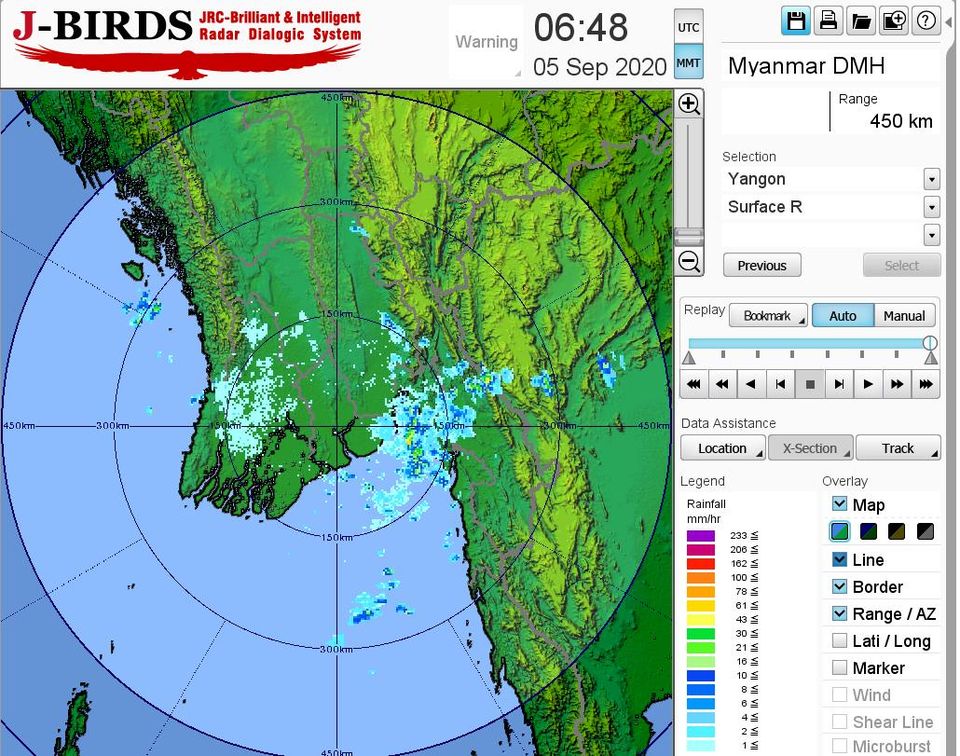Click the Warning indicator panel
Viewport: 960px width, 756px height.
click(486, 42)
